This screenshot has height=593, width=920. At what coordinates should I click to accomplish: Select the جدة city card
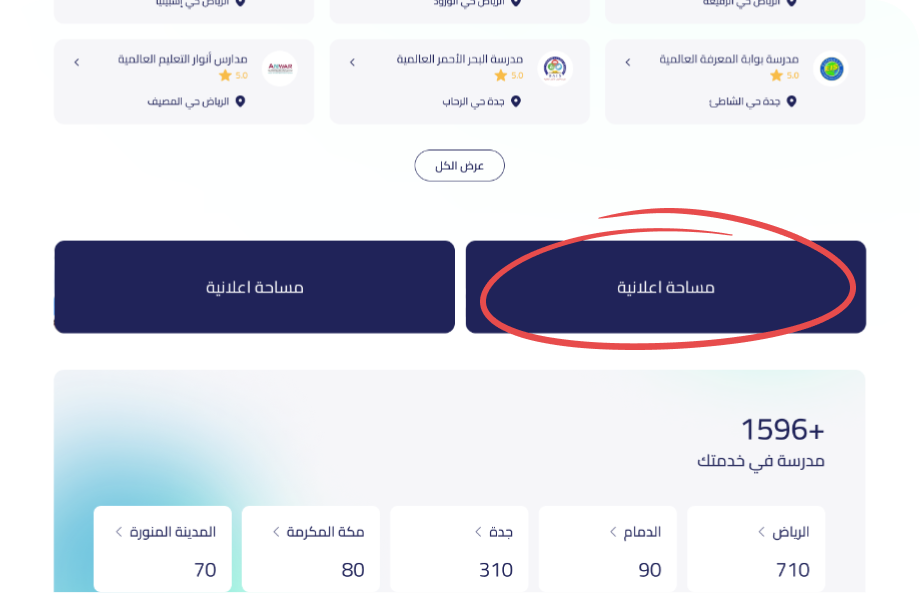pos(459,549)
